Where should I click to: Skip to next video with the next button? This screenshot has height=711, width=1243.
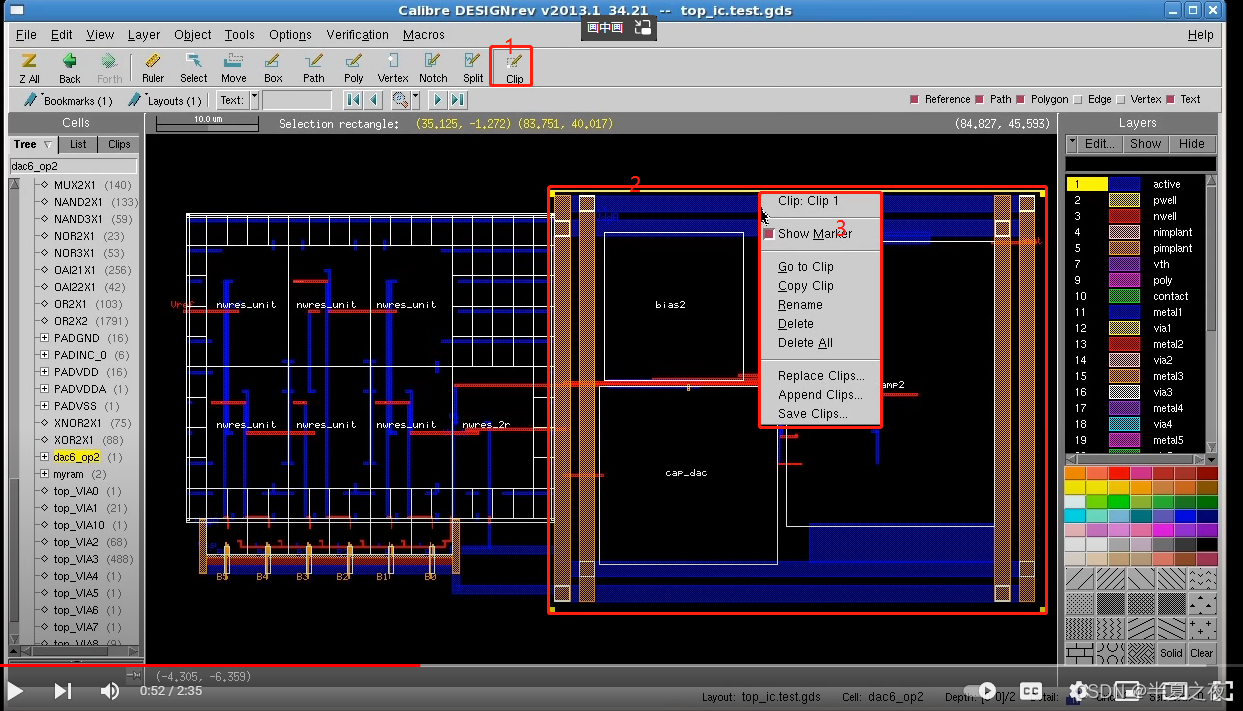tap(62, 690)
